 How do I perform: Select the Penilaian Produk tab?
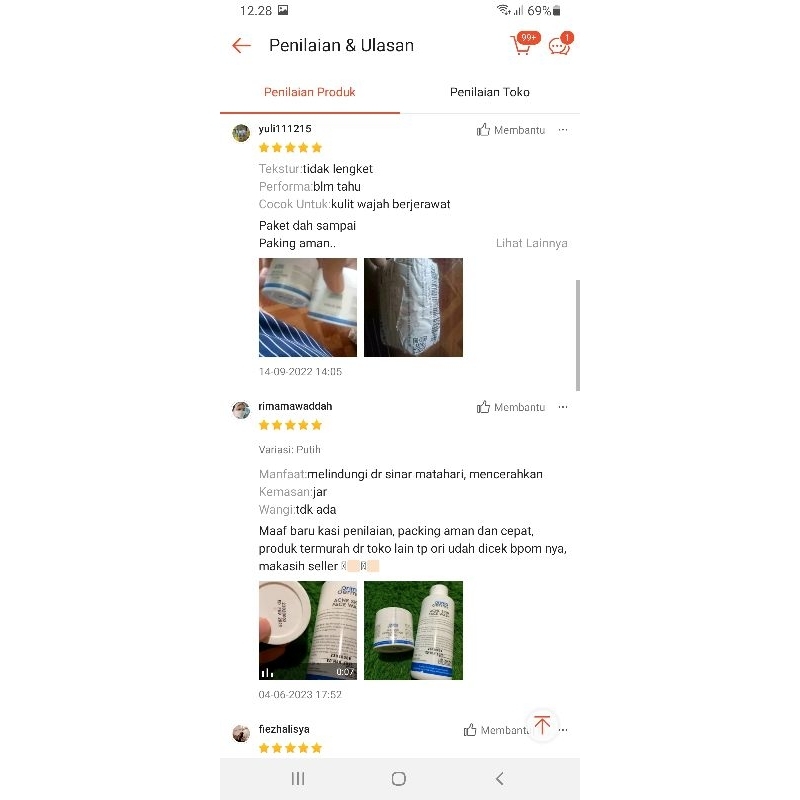pyautogui.click(x=310, y=92)
